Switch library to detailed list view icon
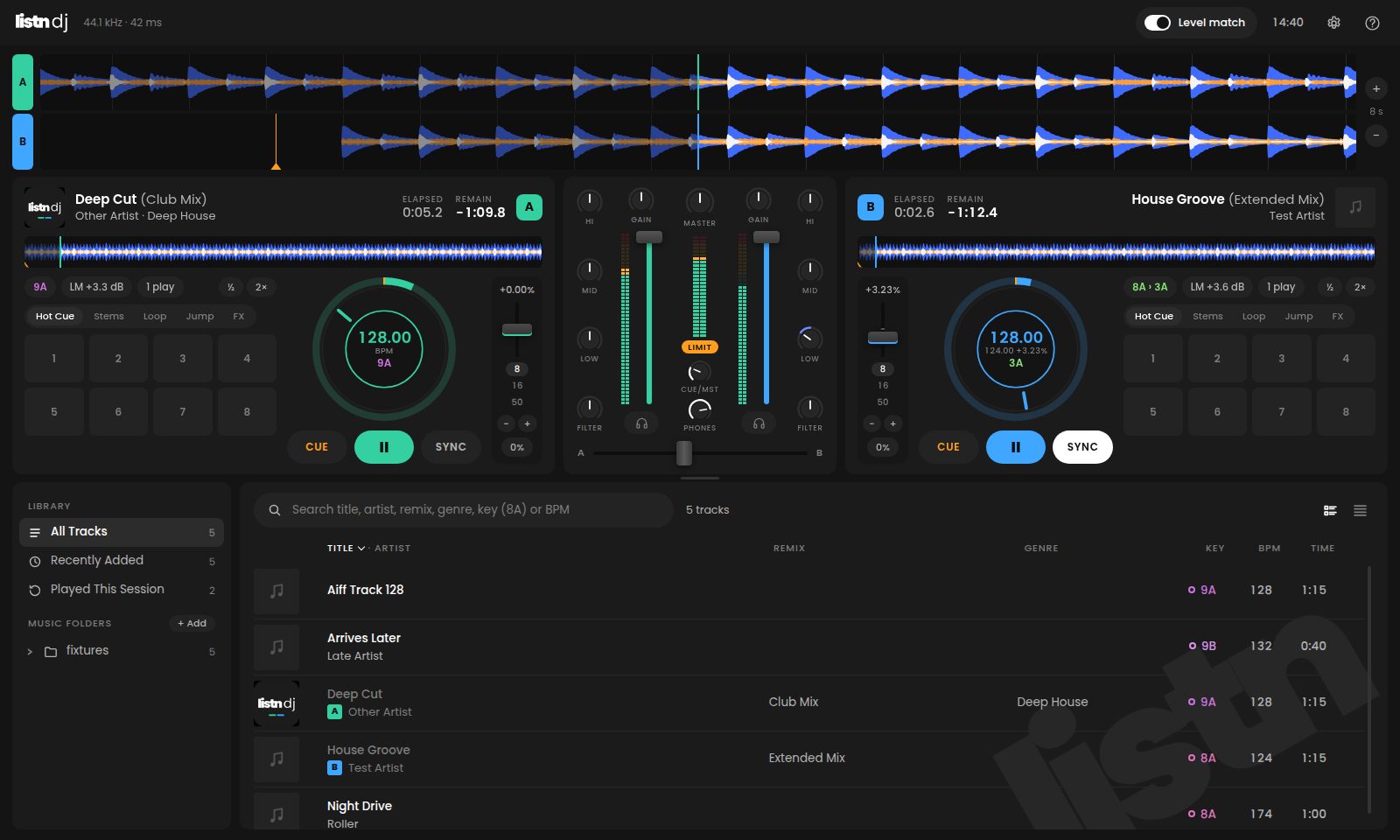This screenshot has height=840, width=1400. tap(1330, 510)
